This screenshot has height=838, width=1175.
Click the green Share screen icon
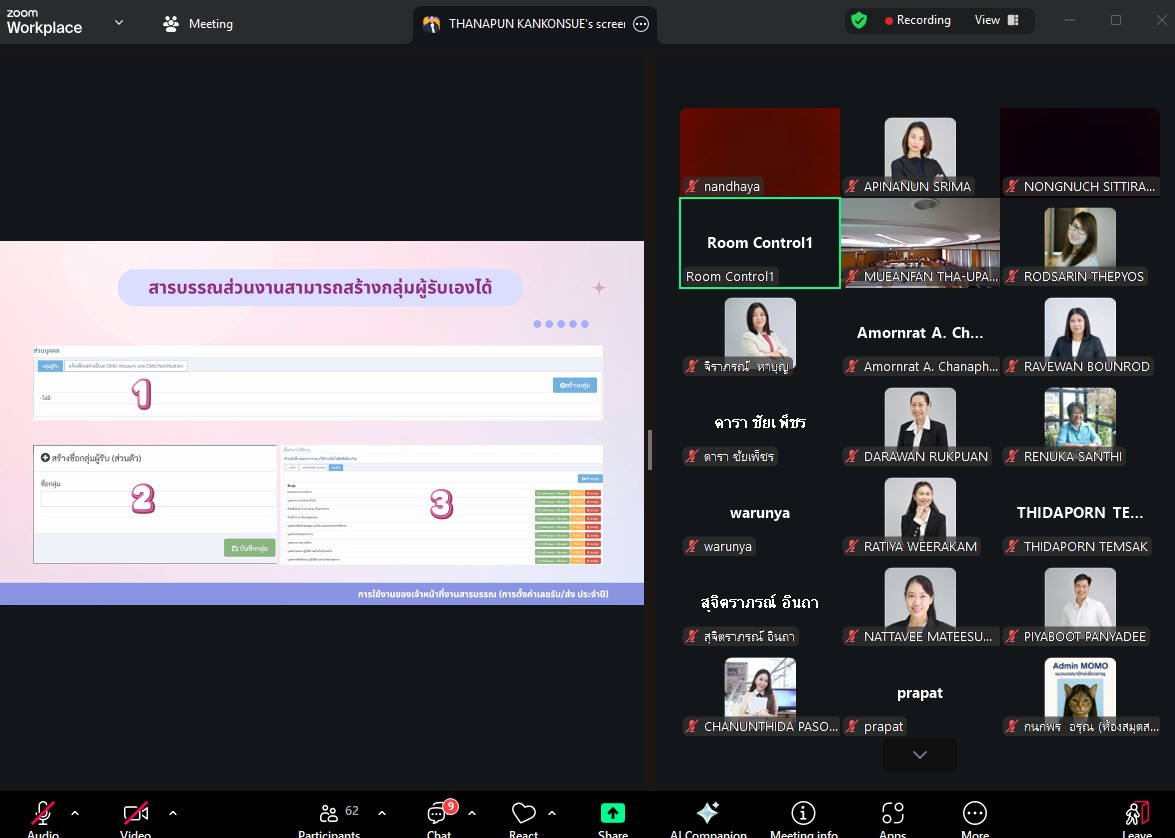point(612,813)
